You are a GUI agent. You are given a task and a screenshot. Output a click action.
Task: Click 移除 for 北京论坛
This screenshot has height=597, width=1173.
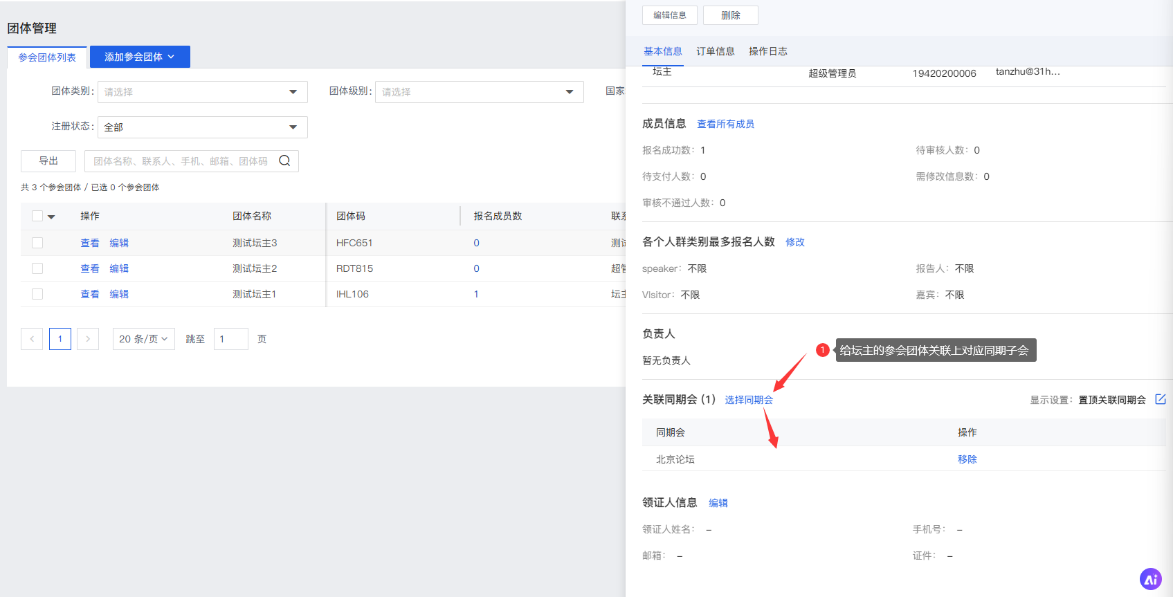pyautogui.click(x=967, y=459)
